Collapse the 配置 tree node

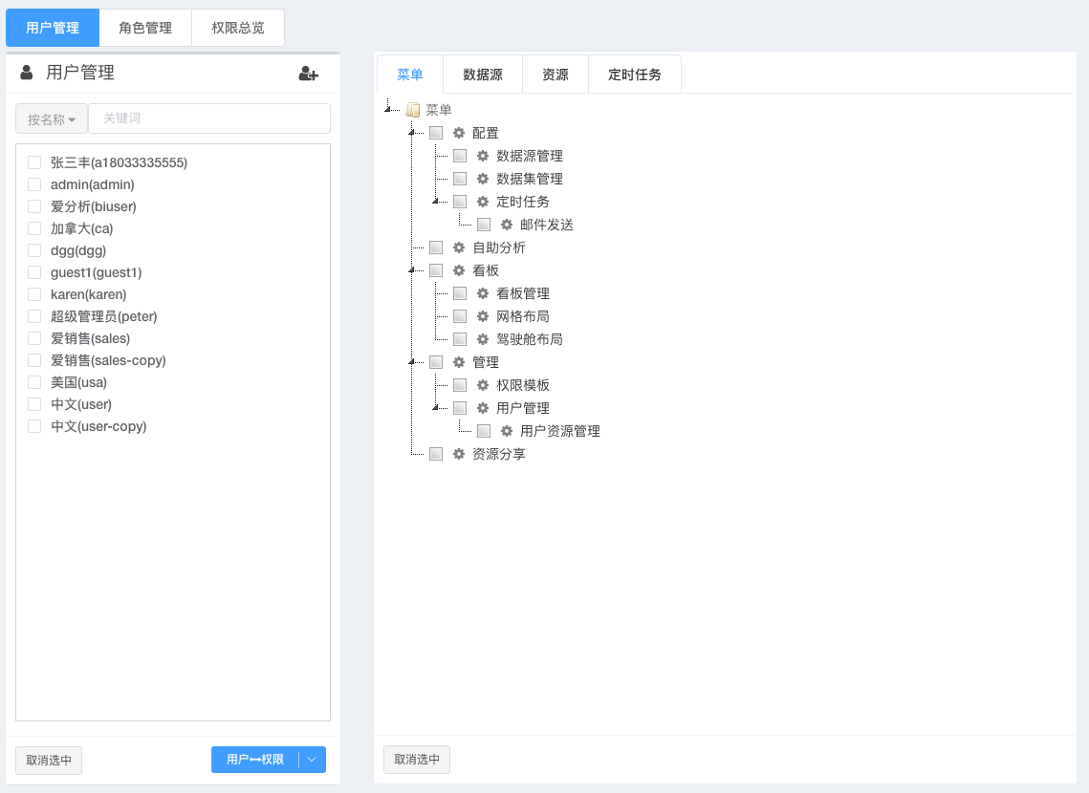[411, 133]
